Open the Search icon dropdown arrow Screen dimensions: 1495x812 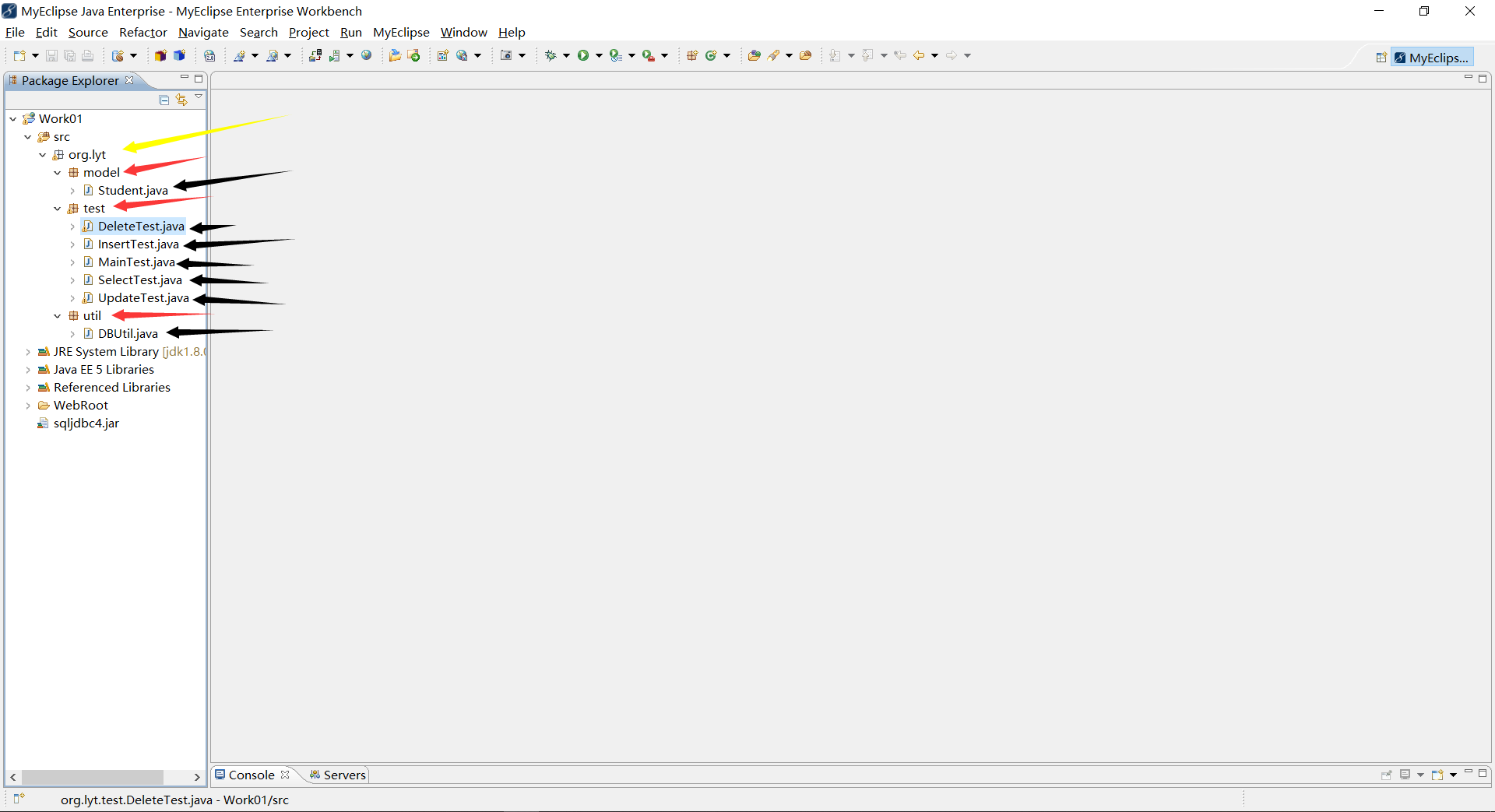pyautogui.click(x=789, y=55)
